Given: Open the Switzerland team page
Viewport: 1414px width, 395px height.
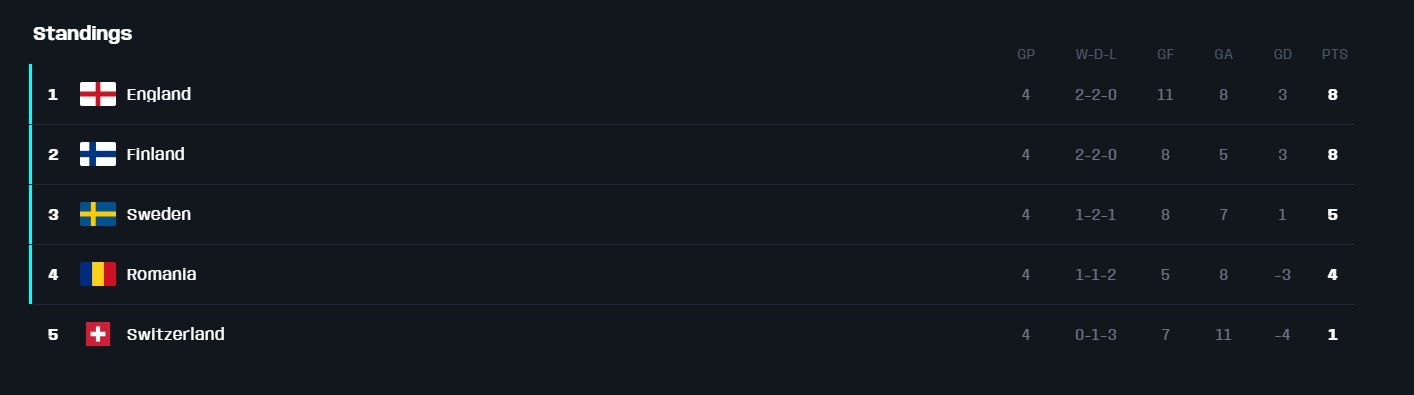Looking at the screenshot, I should click(x=175, y=334).
